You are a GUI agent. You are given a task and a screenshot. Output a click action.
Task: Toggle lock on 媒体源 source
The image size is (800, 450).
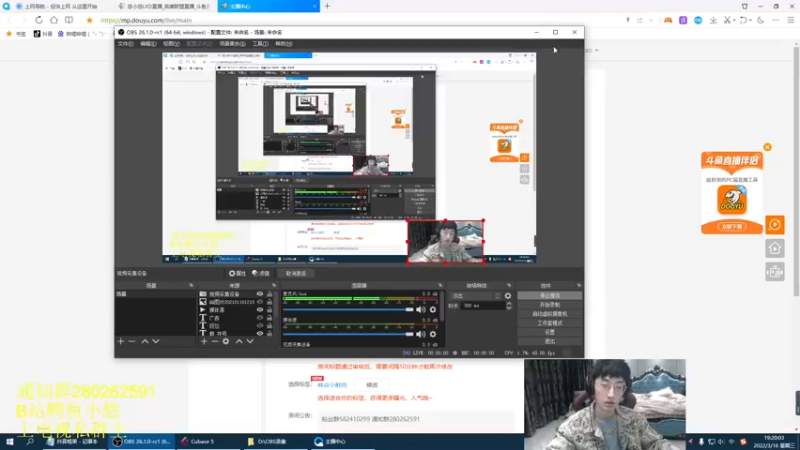[x=269, y=310]
